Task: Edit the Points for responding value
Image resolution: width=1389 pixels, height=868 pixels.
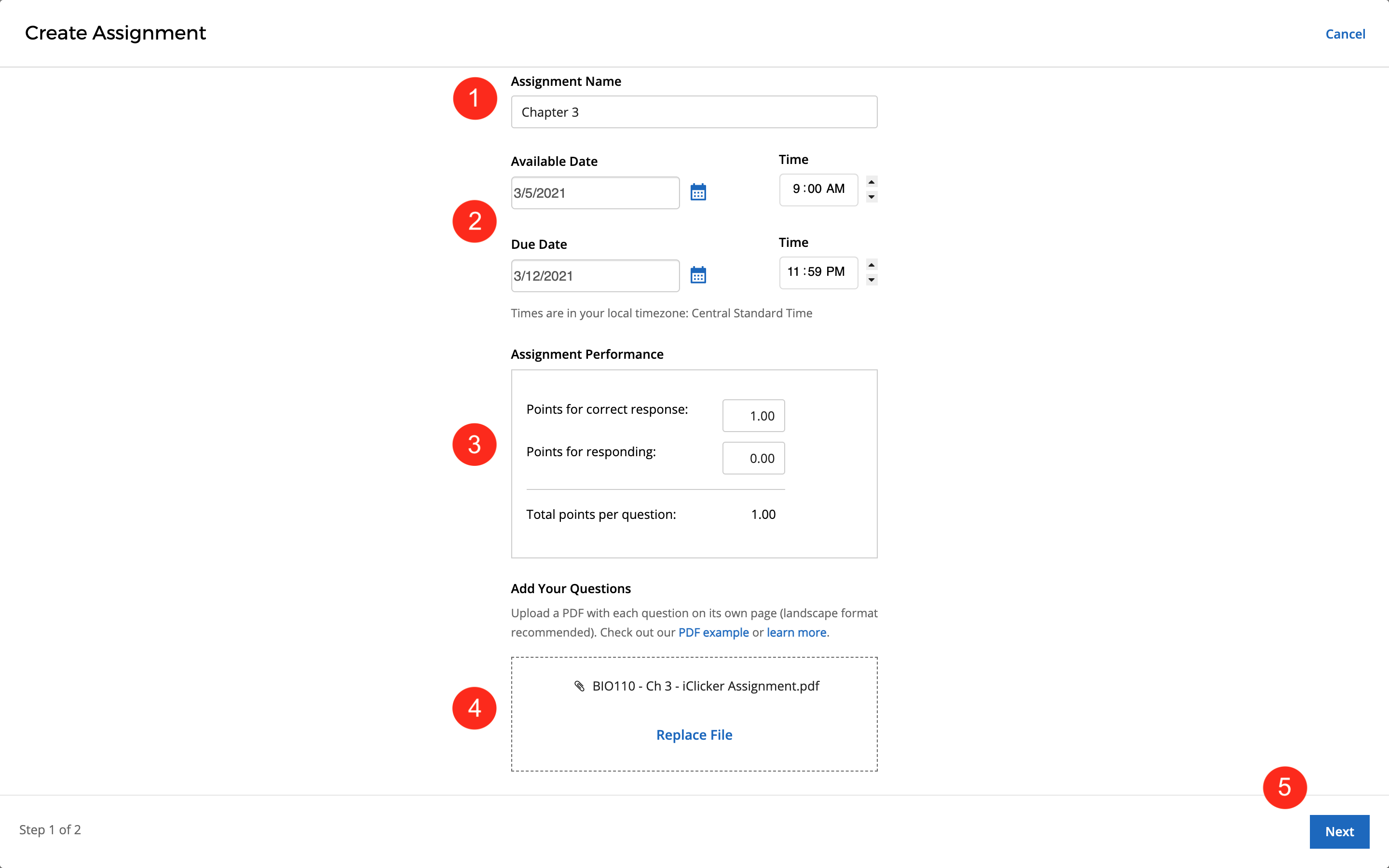Action: point(754,458)
